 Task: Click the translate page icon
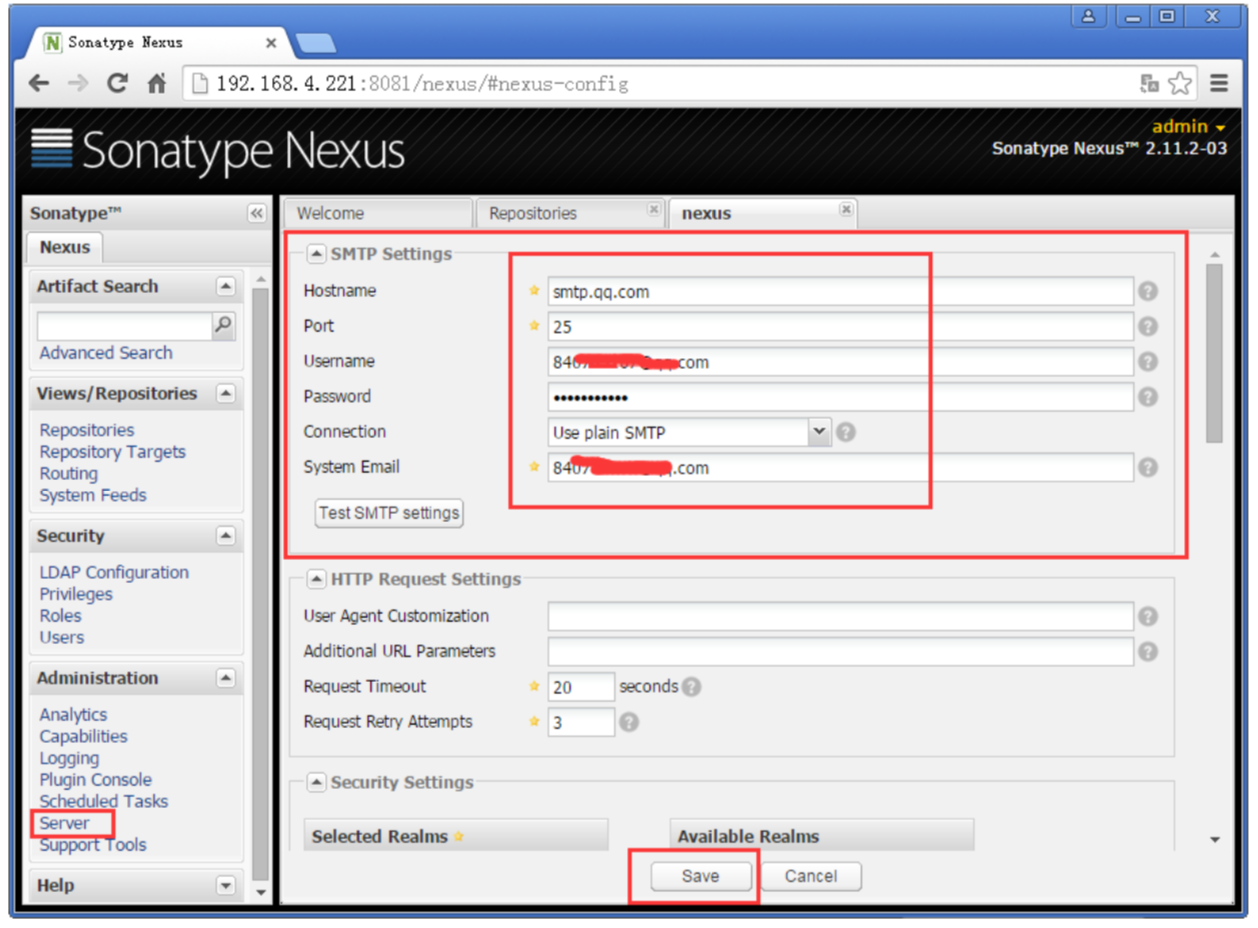coord(1151,84)
